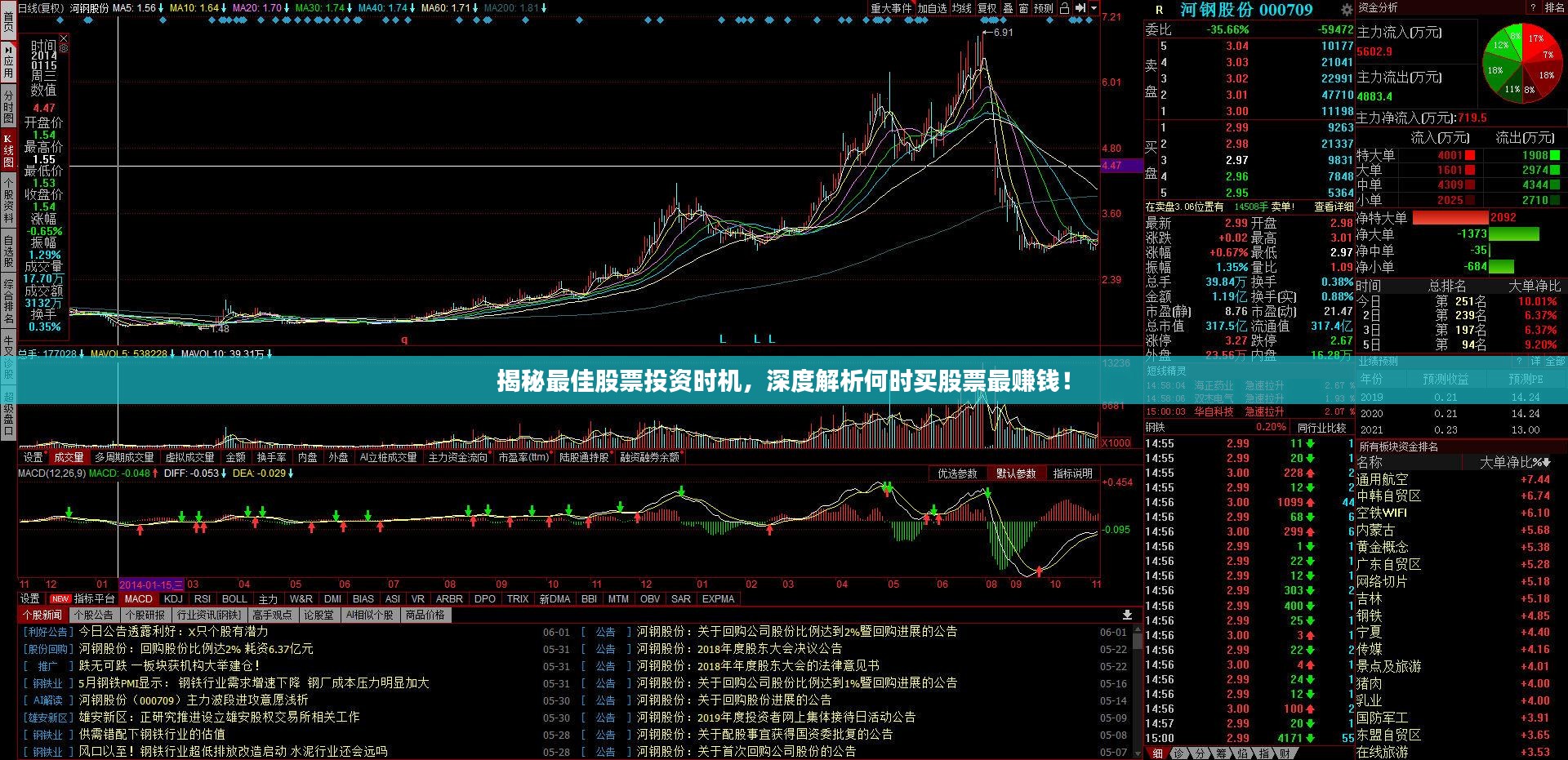Toggle 窗 window option
1568x760 pixels.
1023,8
